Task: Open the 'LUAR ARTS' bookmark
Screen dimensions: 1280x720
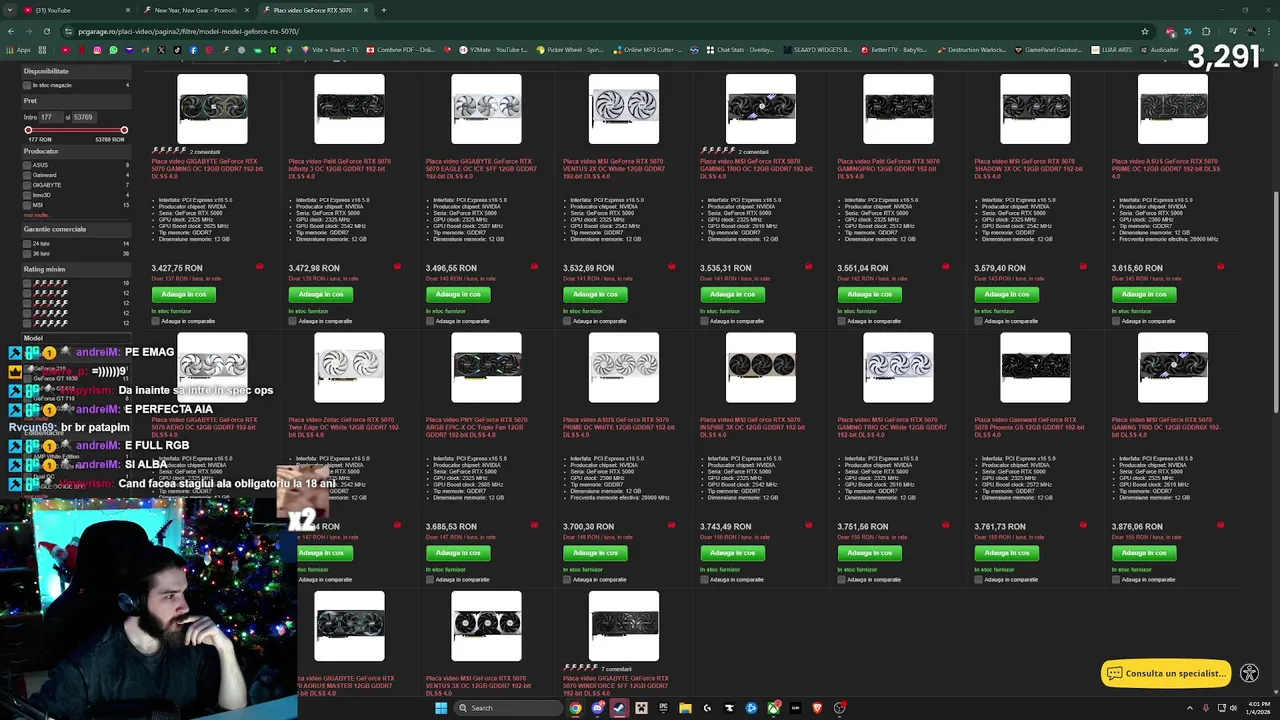Action: click(x=1112, y=50)
